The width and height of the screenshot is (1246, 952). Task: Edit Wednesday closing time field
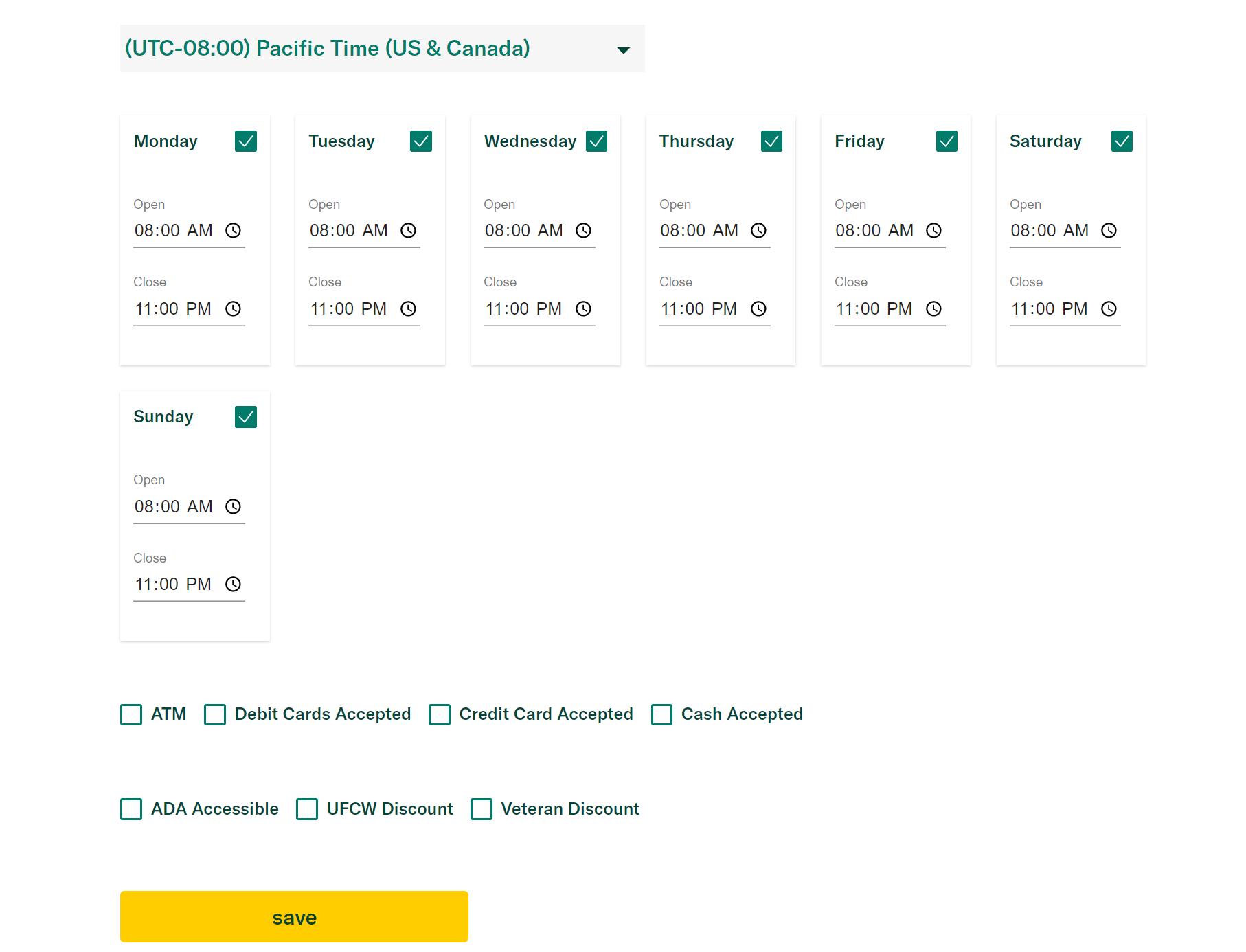point(539,309)
